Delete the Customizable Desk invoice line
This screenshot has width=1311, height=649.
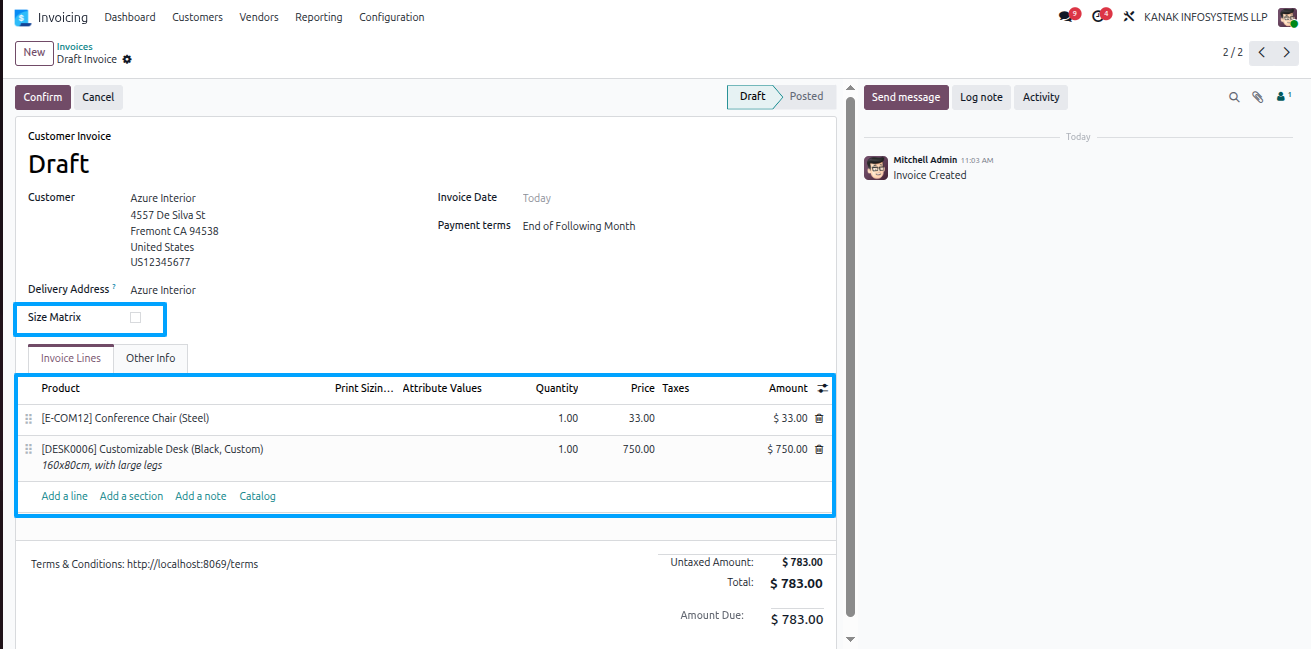(819, 449)
